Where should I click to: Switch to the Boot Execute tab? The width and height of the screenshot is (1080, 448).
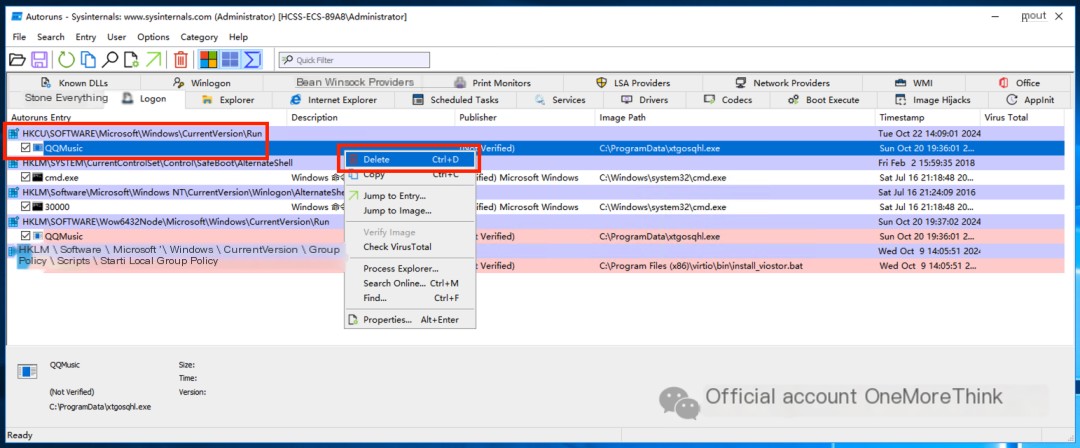pyautogui.click(x=824, y=100)
